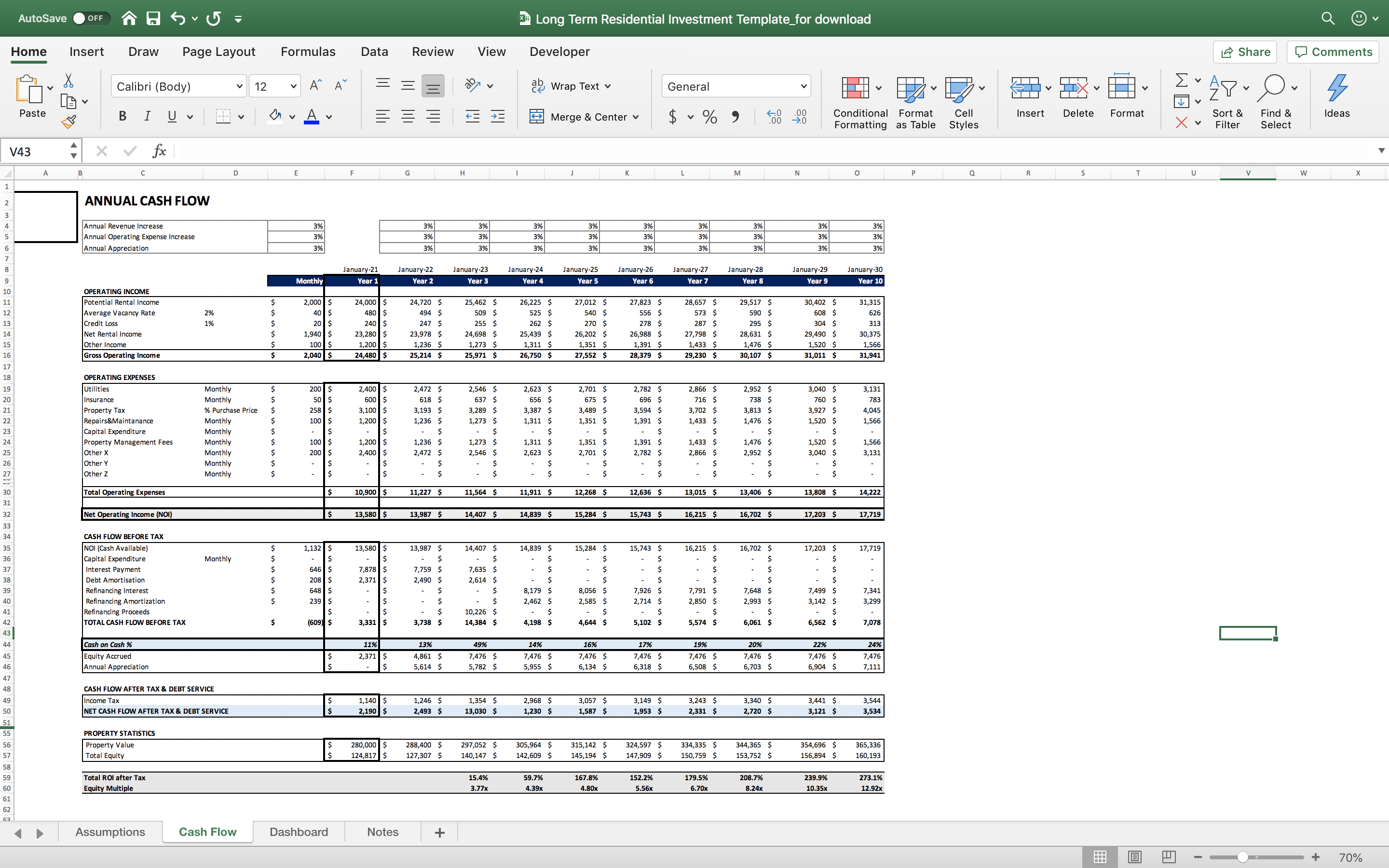Expand the formula bar chevron
The image size is (1389, 868).
pos(1381,151)
